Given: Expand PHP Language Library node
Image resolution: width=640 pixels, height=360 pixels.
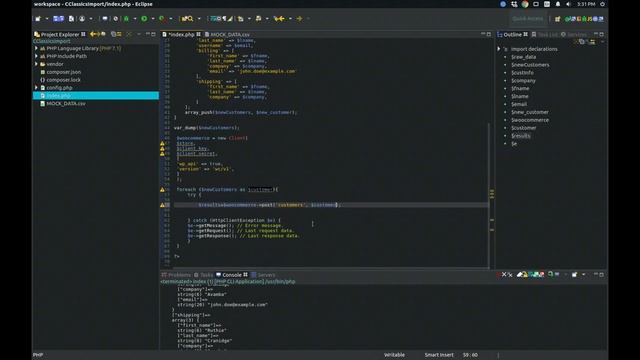Looking at the screenshot, I should (x=36, y=48).
